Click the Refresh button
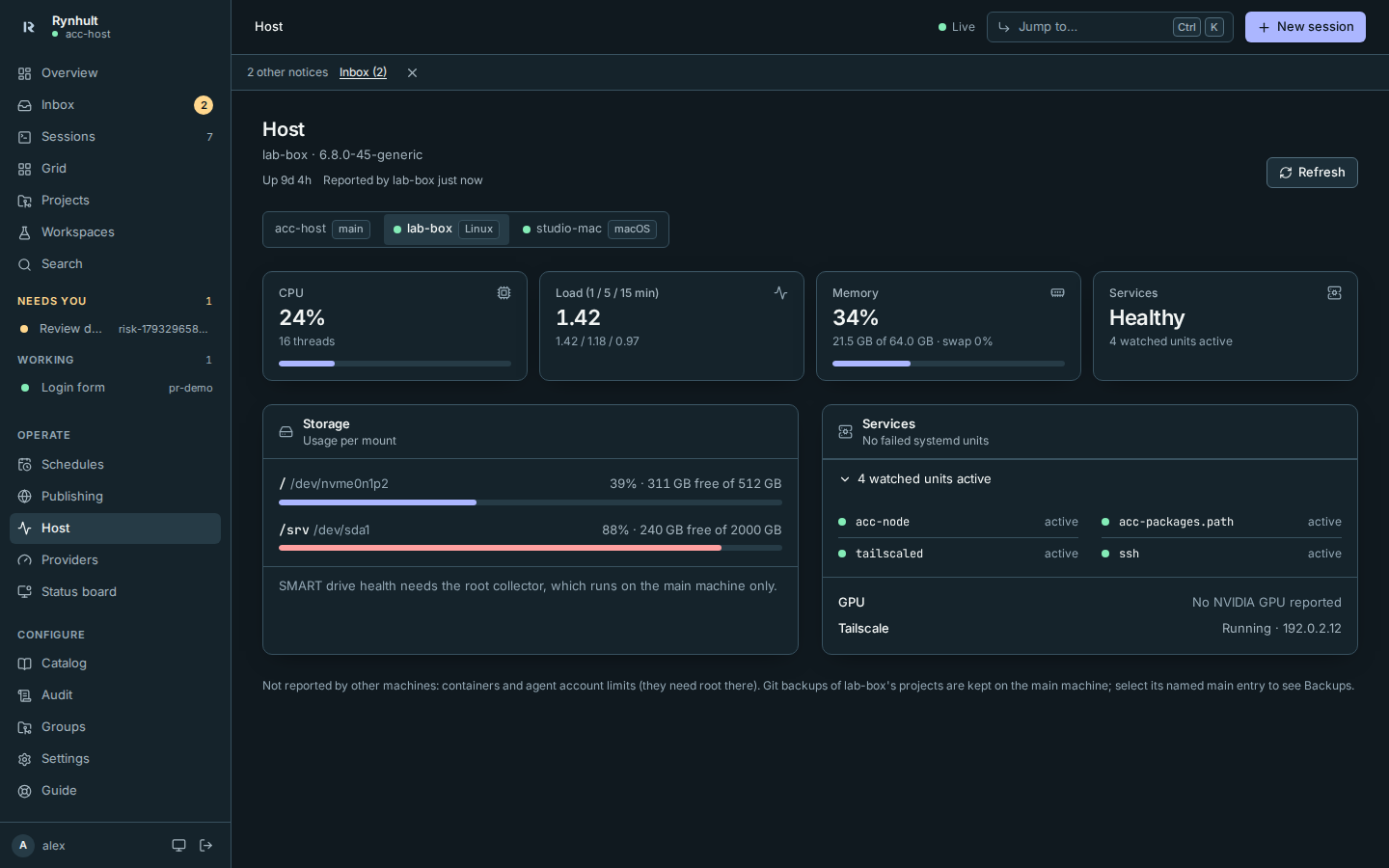This screenshot has height=868, width=1389. [x=1312, y=173]
